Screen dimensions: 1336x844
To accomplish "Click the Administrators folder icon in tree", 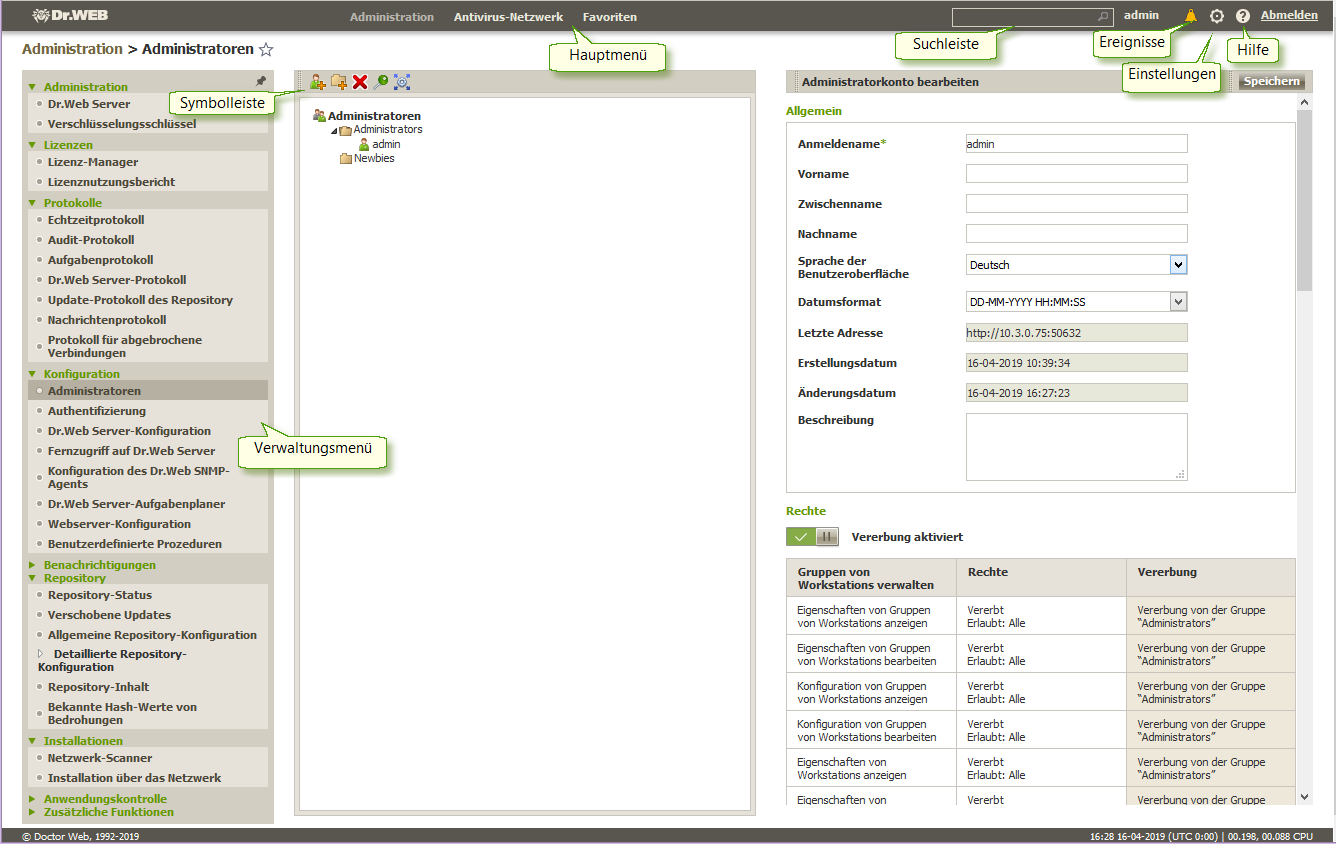I will point(345,130).
